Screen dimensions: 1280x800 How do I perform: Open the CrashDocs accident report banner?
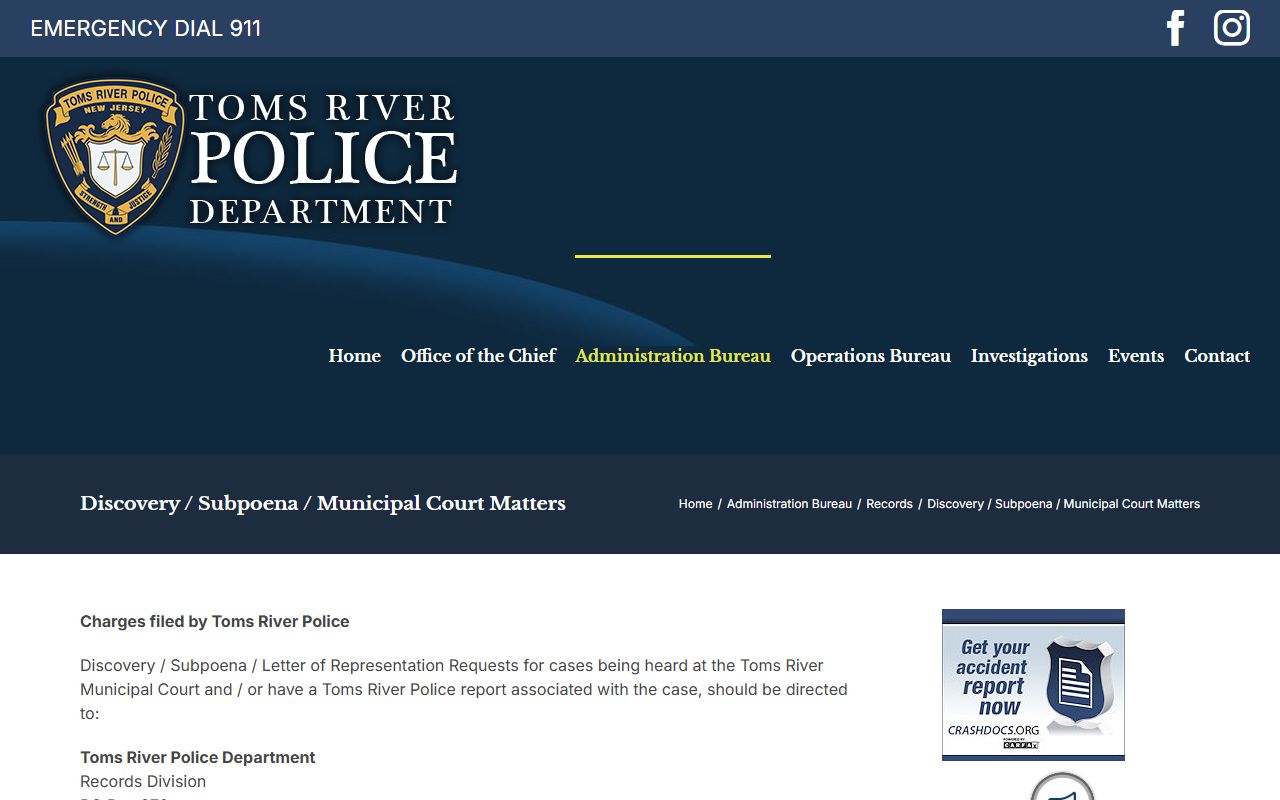[x=1033, y=685]
